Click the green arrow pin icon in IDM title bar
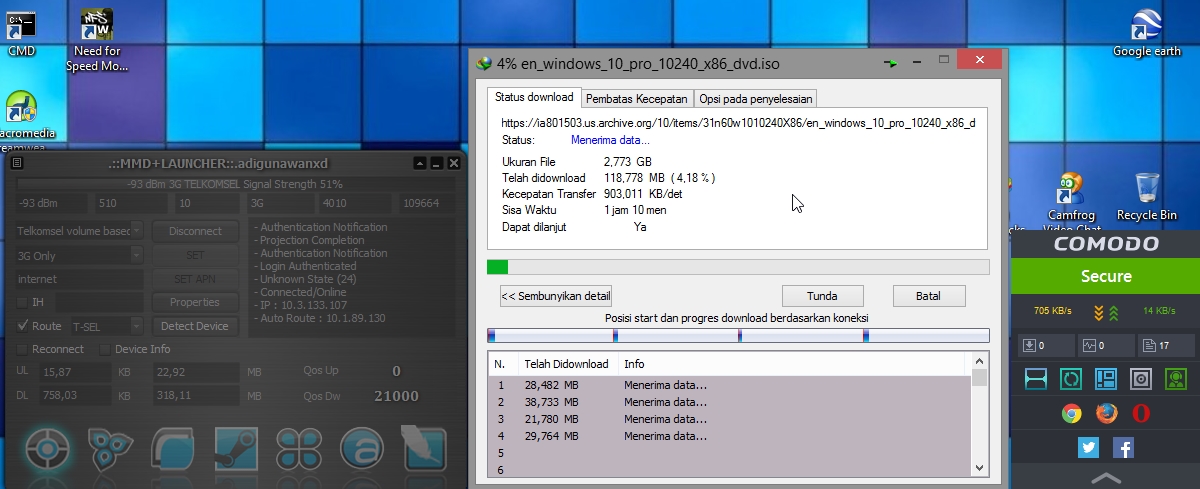Screen dimensions: 1200x489 890,63
